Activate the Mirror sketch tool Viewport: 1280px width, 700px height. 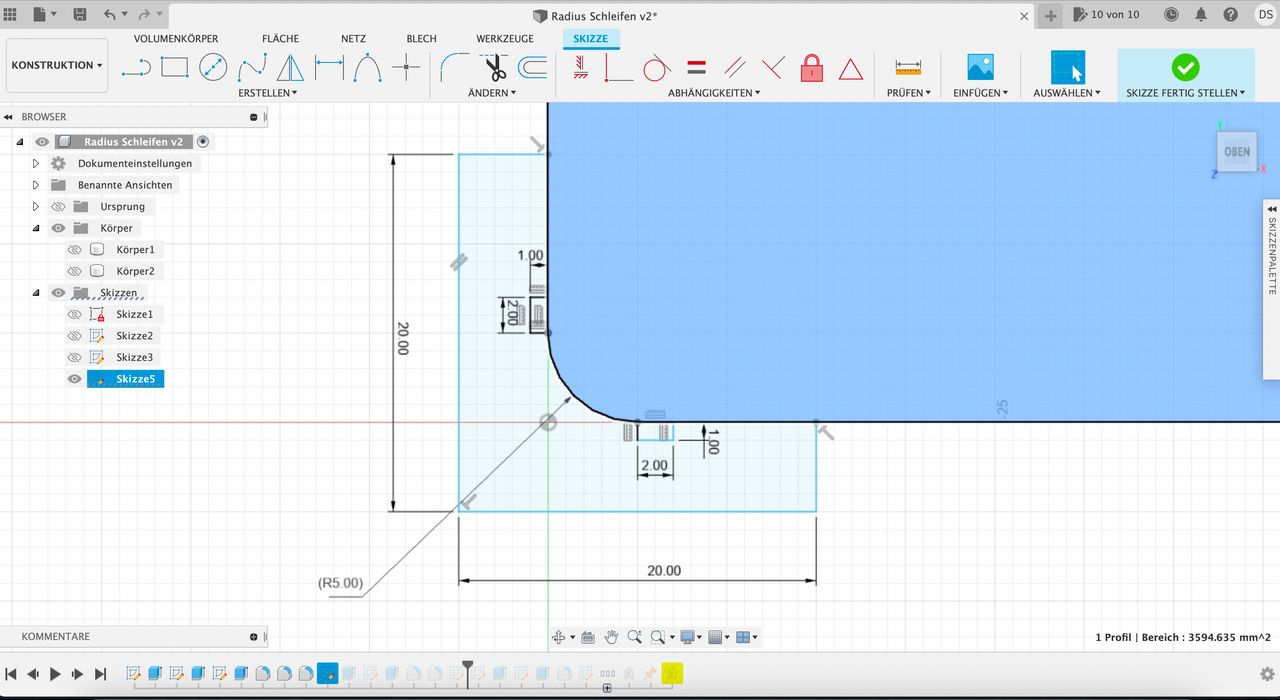pos(290,68)
